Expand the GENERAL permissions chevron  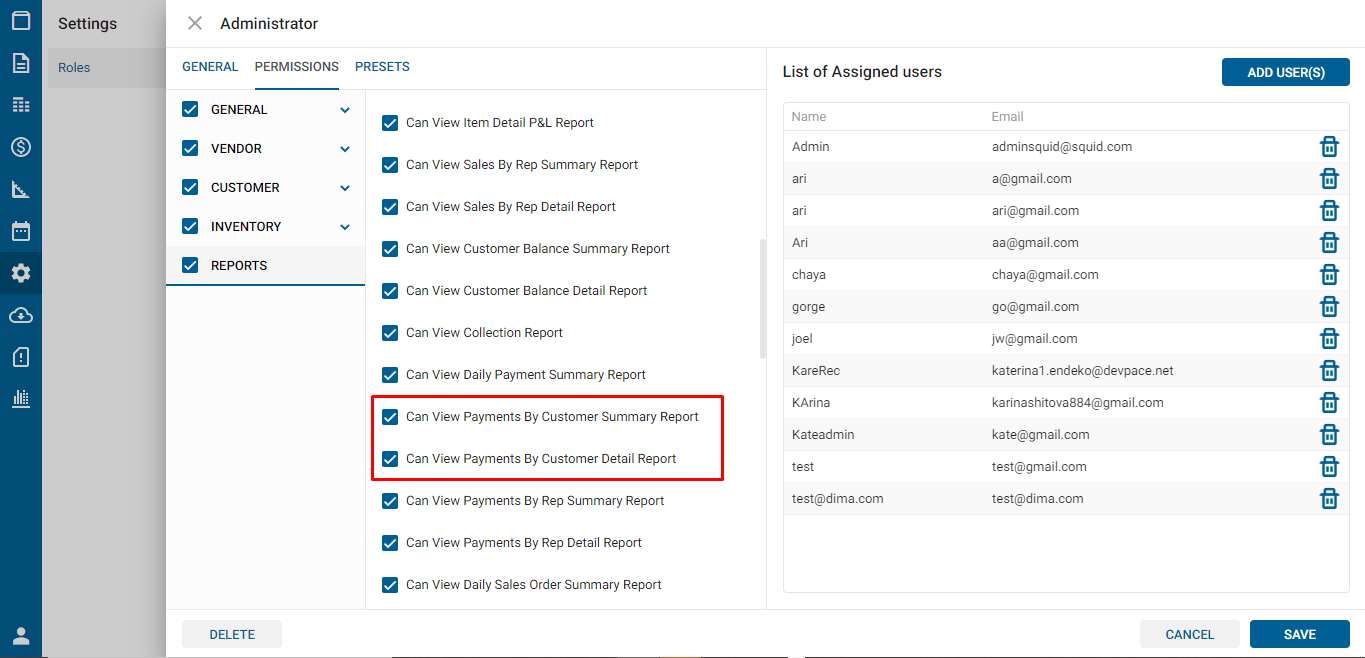pyautogui.click(x=345, y=110)
